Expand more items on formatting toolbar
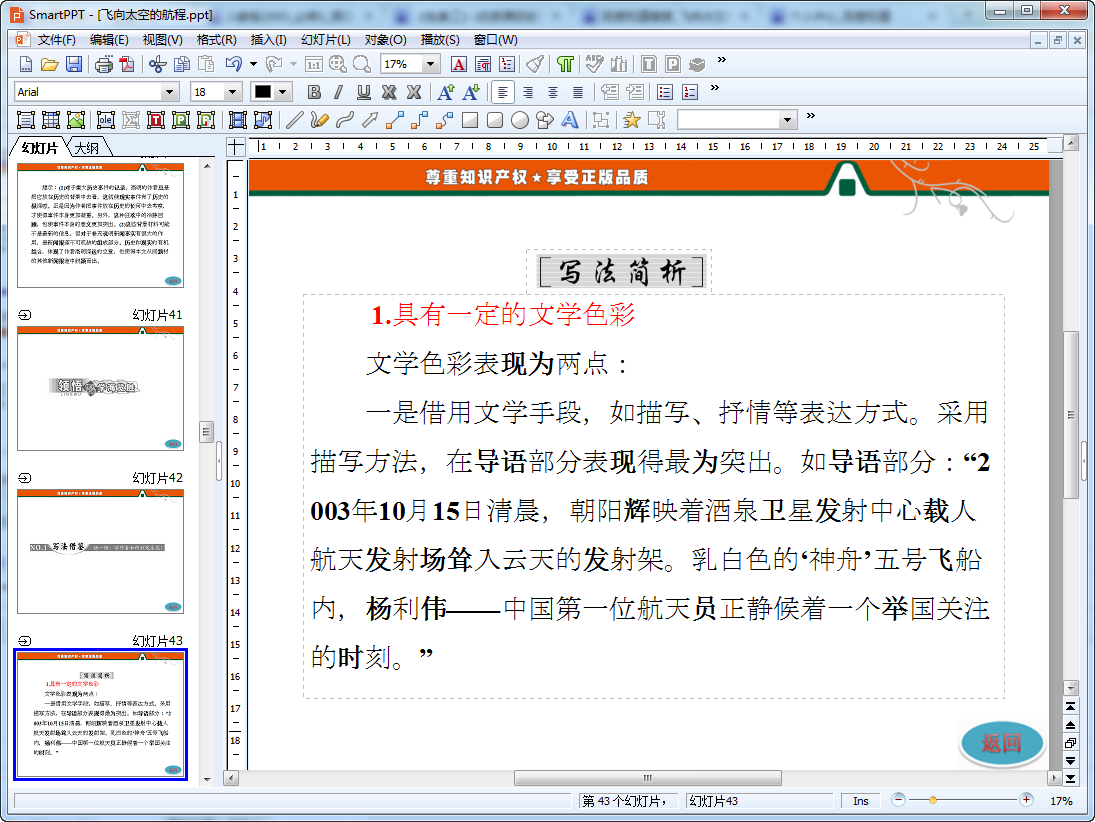 (x=714, y=88)
